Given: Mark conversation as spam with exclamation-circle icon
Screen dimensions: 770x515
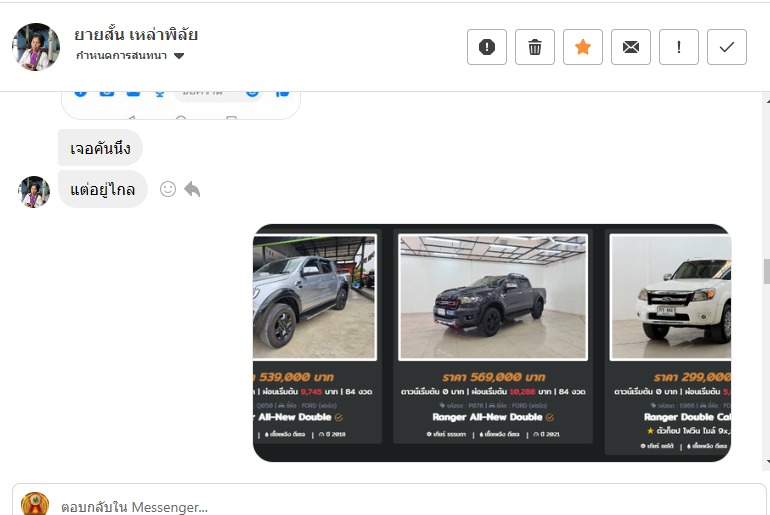Looking at the screenshot, I should pyautogui.click(x=487, y=47).
